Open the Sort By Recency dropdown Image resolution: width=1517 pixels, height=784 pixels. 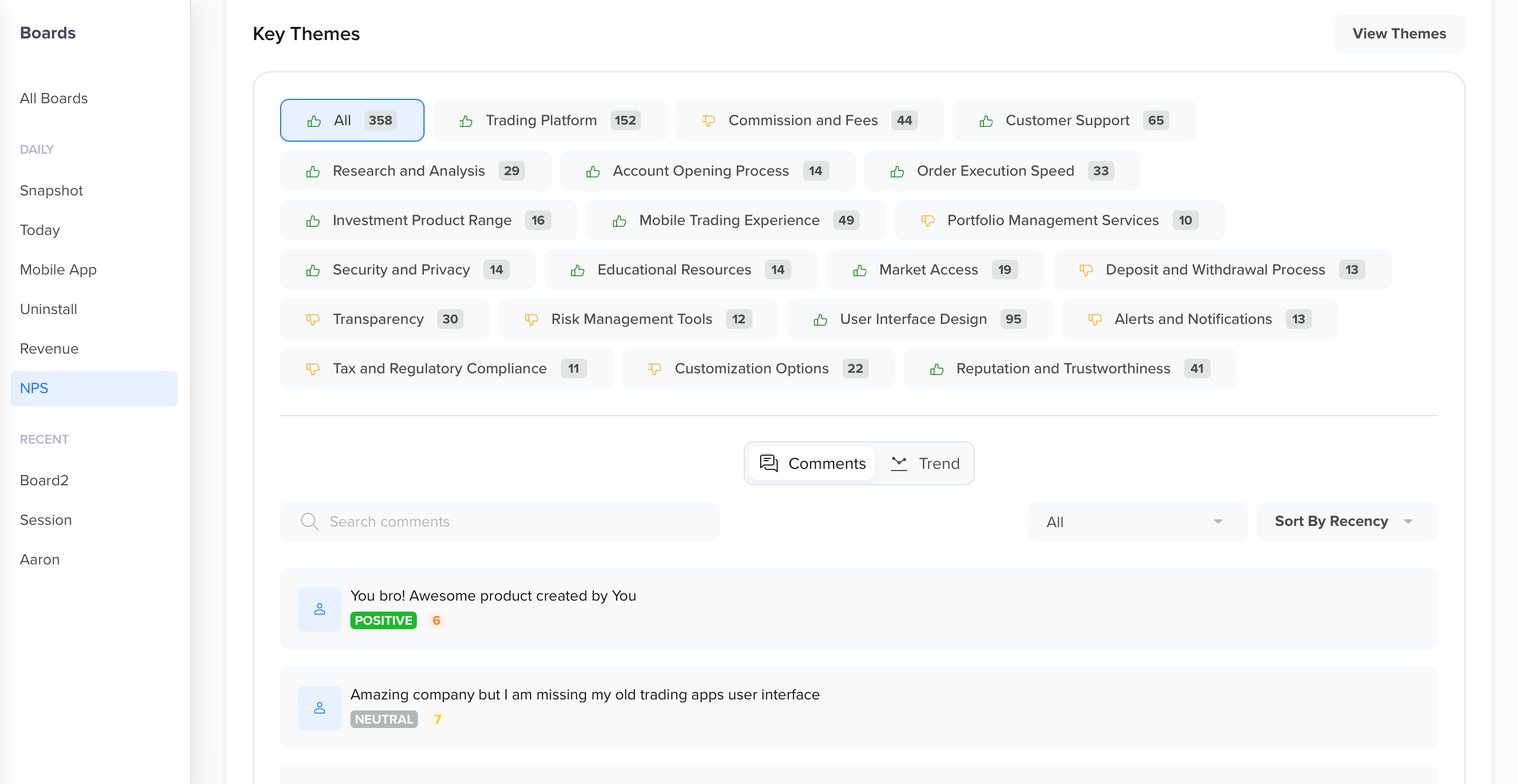click(x=1345, y=522)
